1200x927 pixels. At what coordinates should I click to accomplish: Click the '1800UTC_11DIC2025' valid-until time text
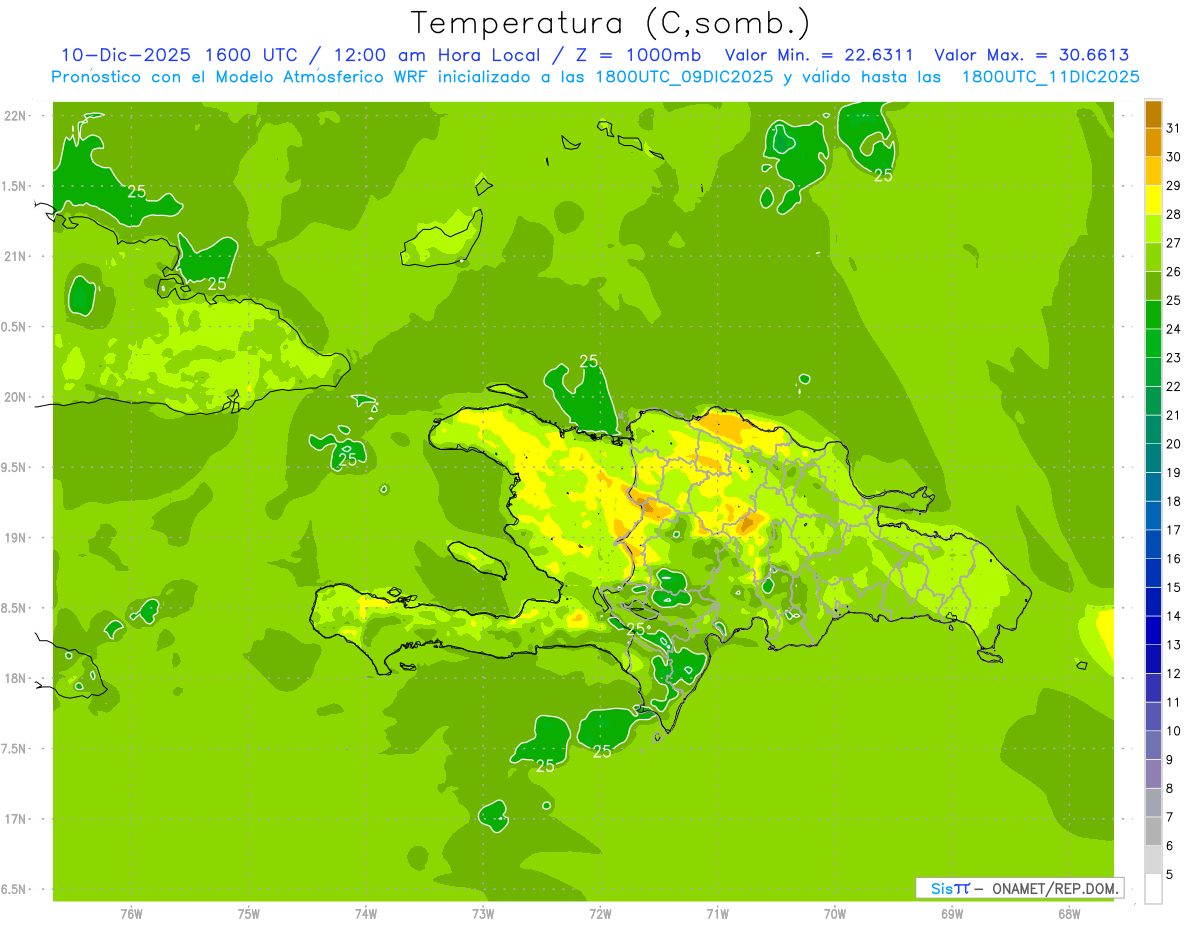pyautogui.click(x=1050, y=77)
